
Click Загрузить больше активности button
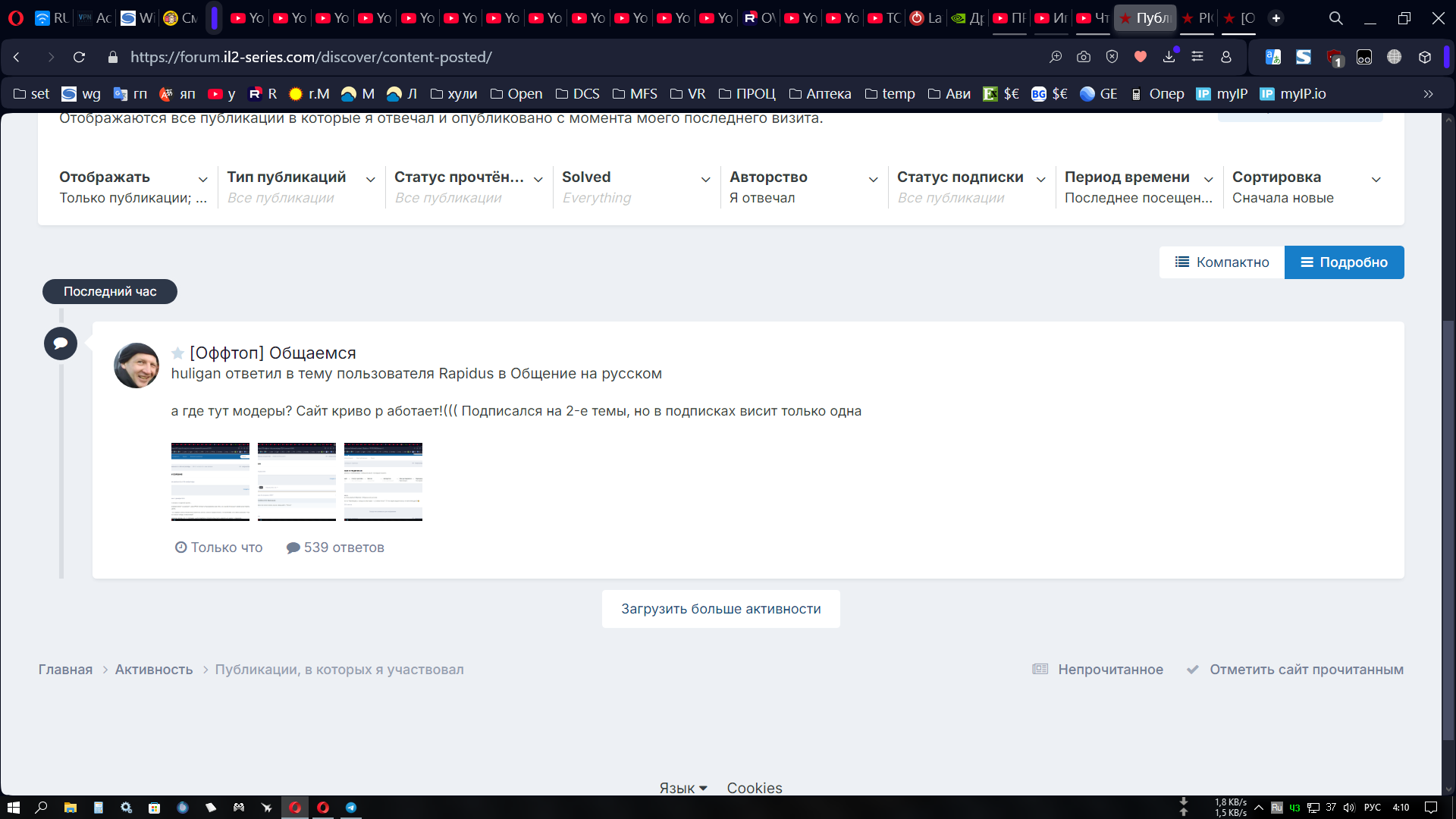(720, 609)
